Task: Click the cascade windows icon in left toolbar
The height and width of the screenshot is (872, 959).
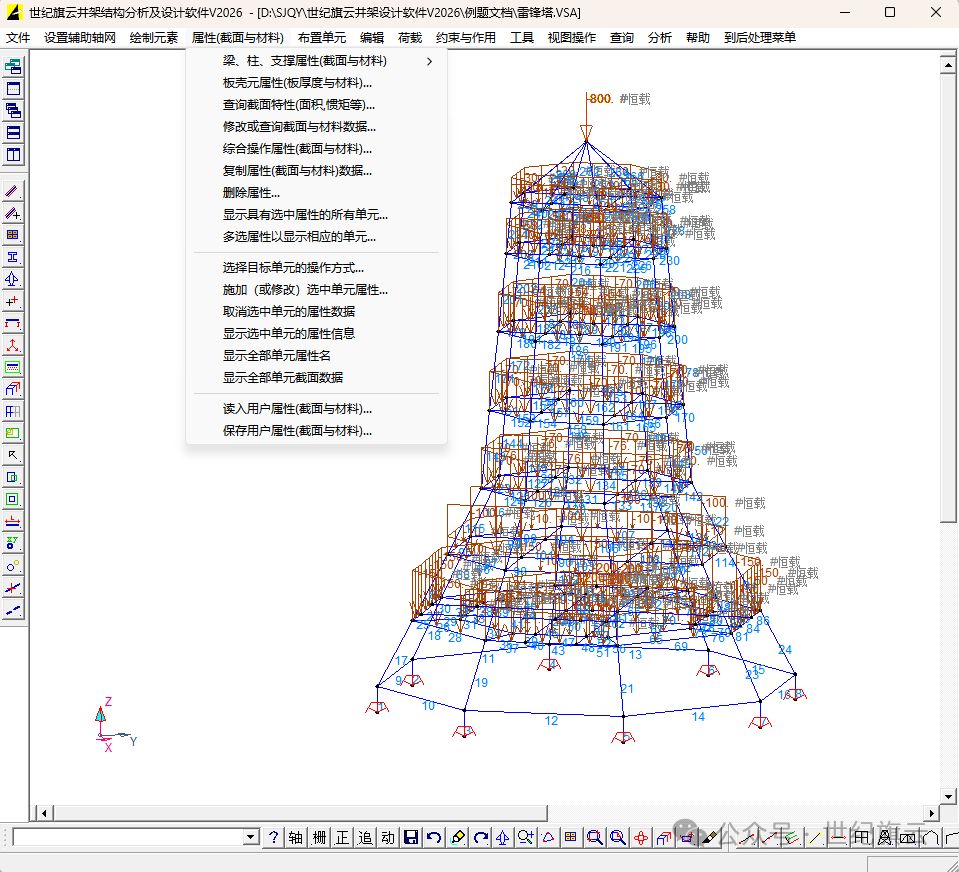Action: click(13, 111)
